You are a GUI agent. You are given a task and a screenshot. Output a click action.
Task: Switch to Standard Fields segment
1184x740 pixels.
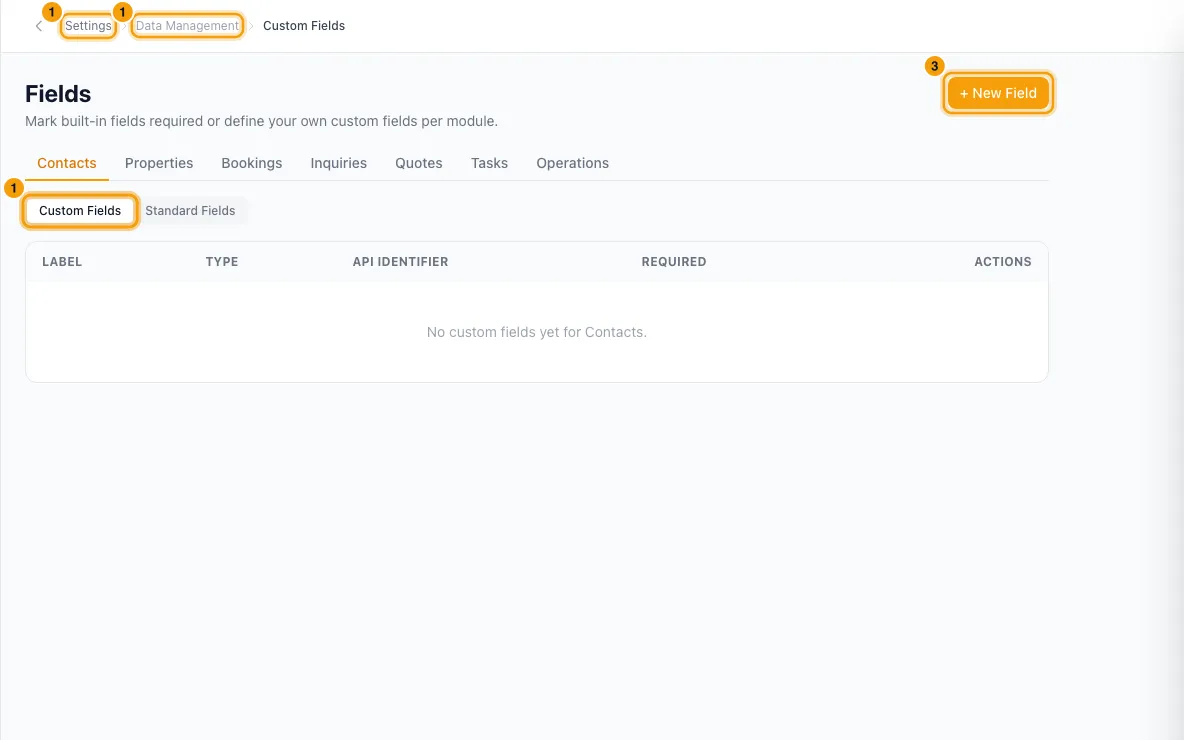coord(190,211)
